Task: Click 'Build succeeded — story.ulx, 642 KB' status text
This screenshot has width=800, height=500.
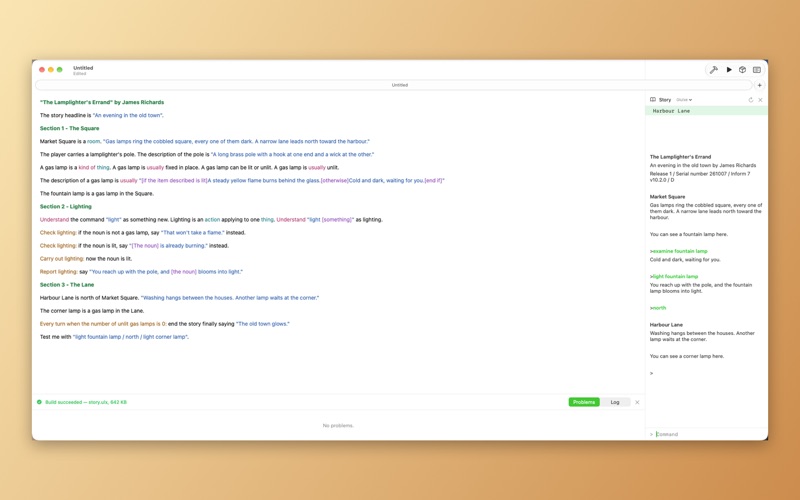Action: coord(86,402)
